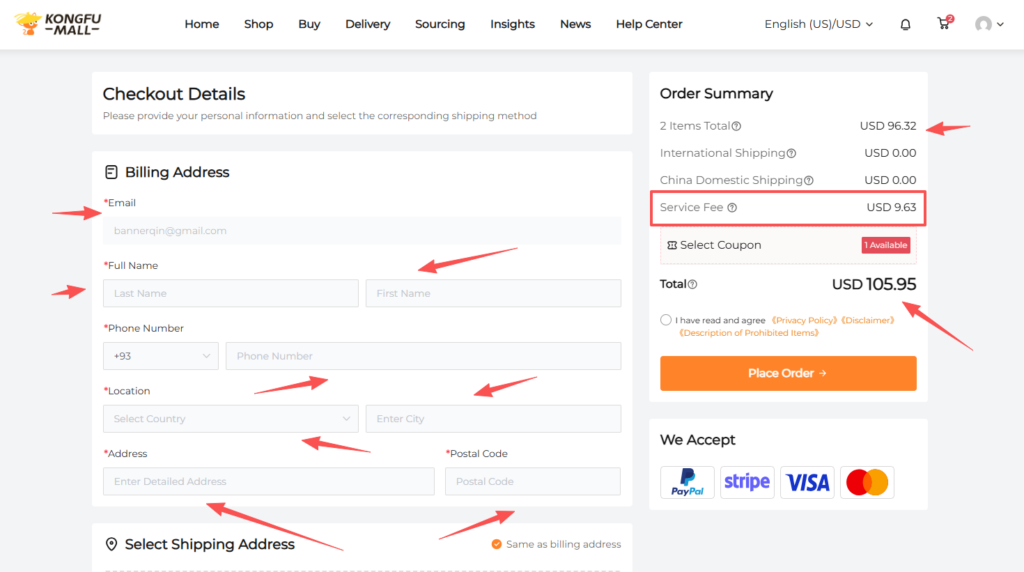Click the Stripe payment logo
Image resolution: width=1024 pixels, height=572 pixels.
point(747,482)
